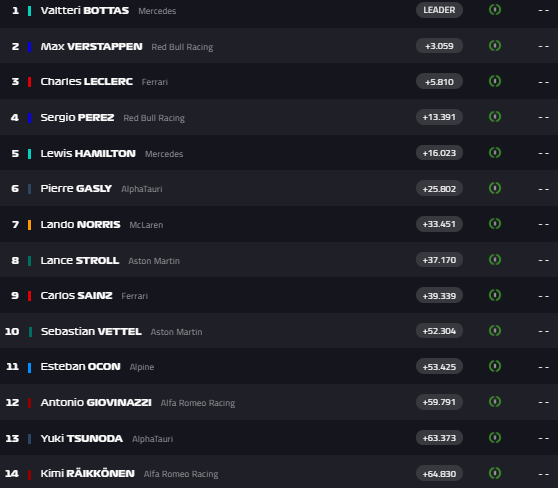Viewport: 558px width, 488px height.
Task: Open Antonio GIOVINAZZI driver entry
Action: click(96, 403)
